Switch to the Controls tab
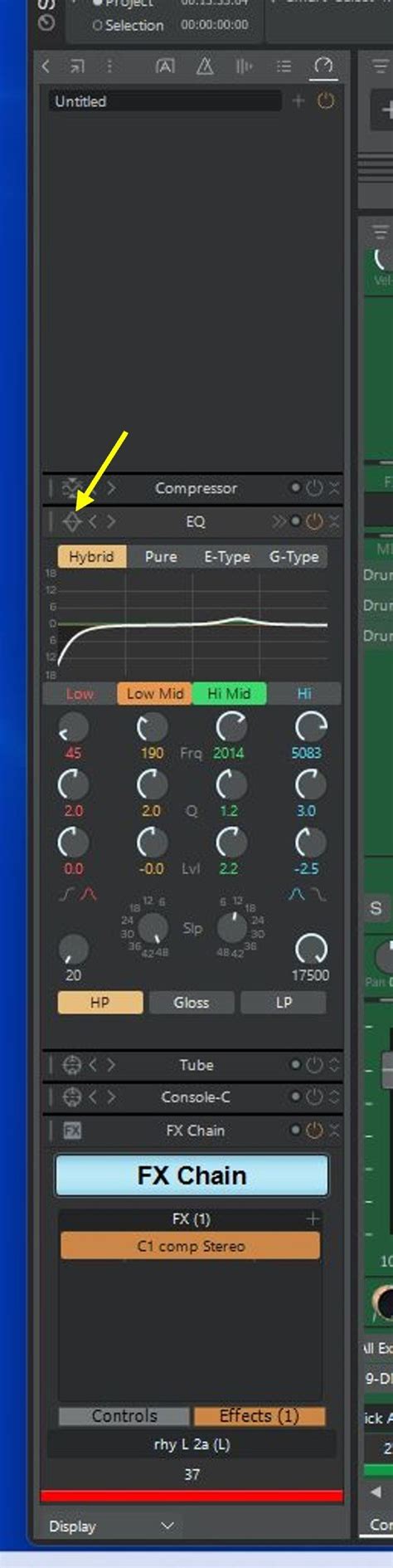The height and width of the screenshot is (1568, 393). coord(124,1415)
